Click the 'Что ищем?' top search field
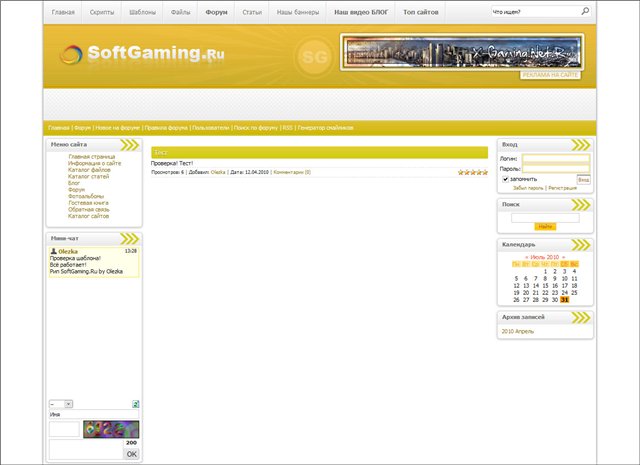640x465 pixels. (x=536, y=12)
